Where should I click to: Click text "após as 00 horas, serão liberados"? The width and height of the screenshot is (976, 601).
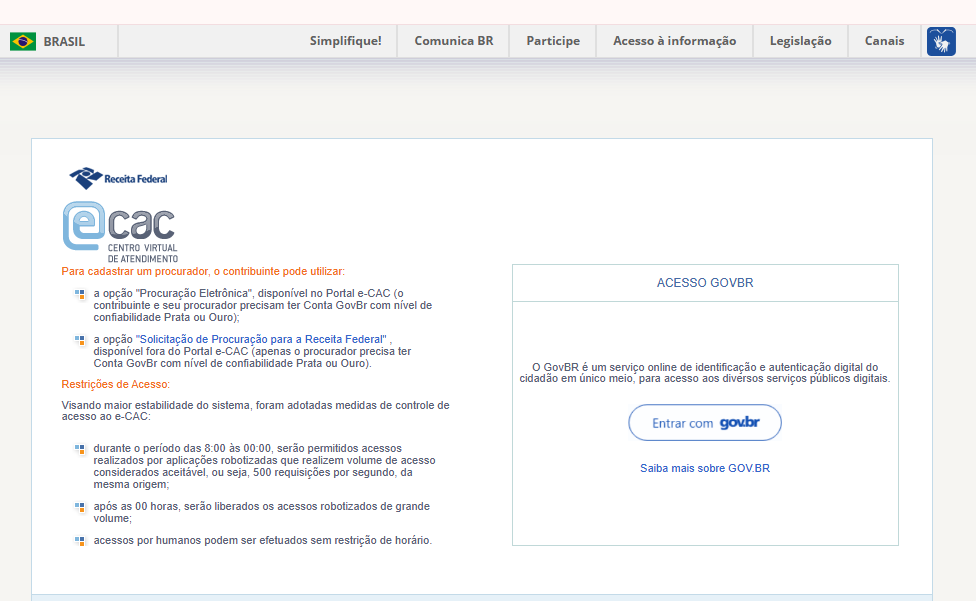[x=261, y=513]
